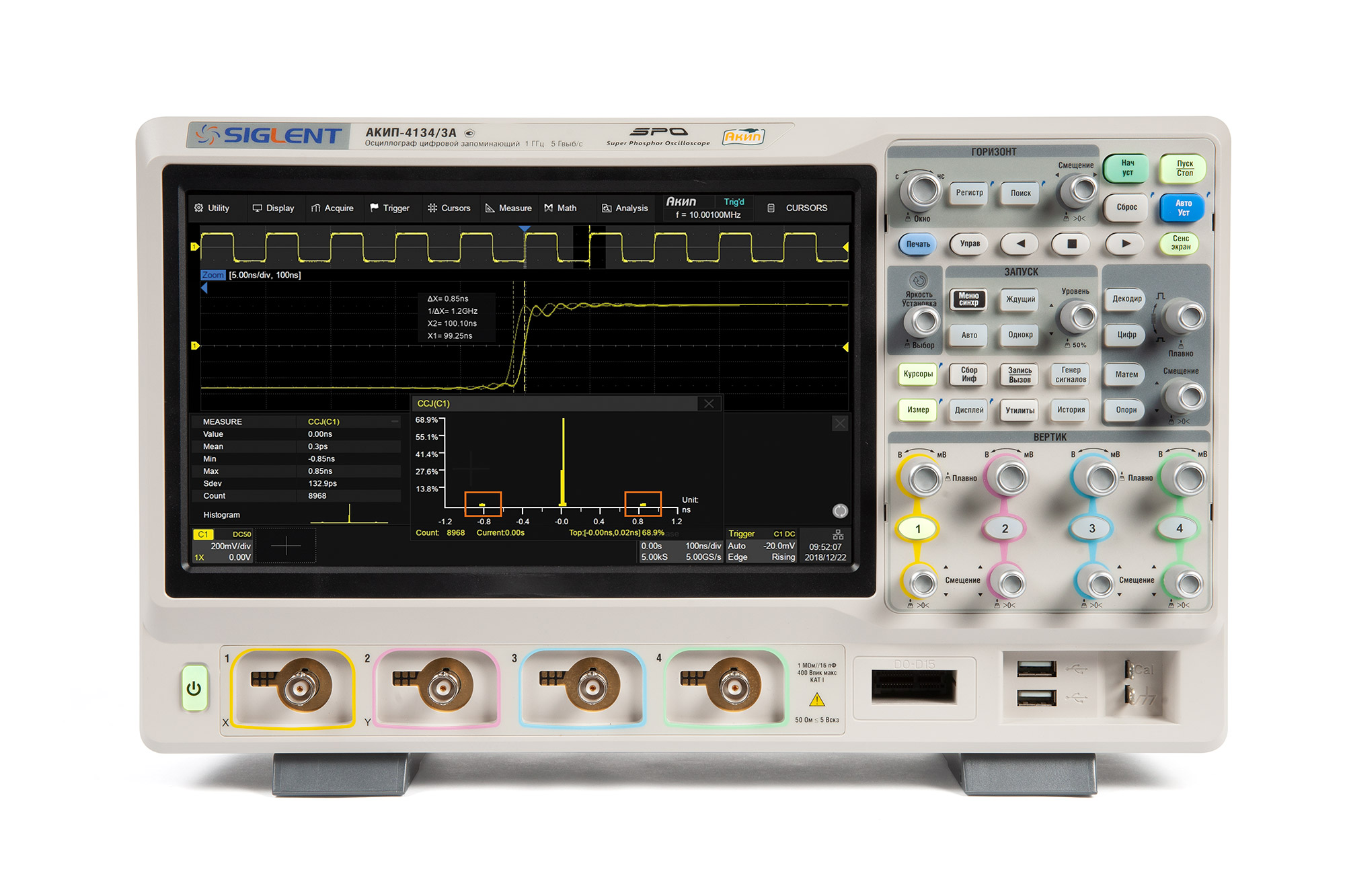Push the Запись Вызов save/recall button

[x=1020, y=374]
